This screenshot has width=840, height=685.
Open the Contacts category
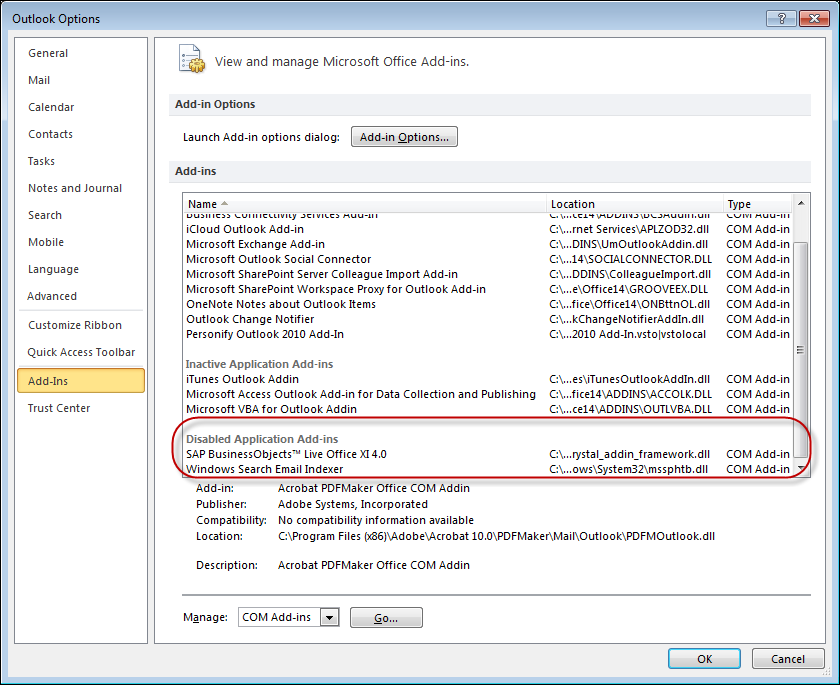pos(50,134)
